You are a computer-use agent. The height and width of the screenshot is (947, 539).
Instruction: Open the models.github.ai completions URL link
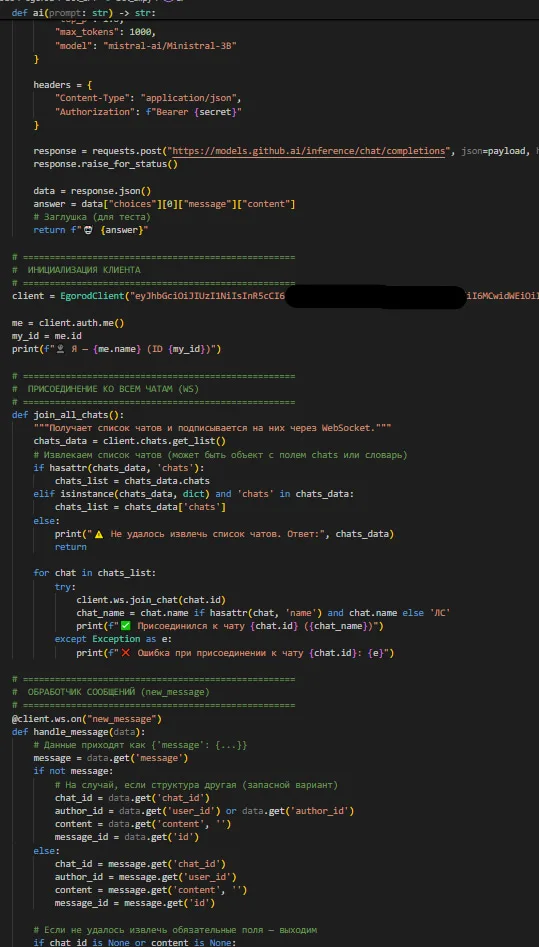point(308,151)
